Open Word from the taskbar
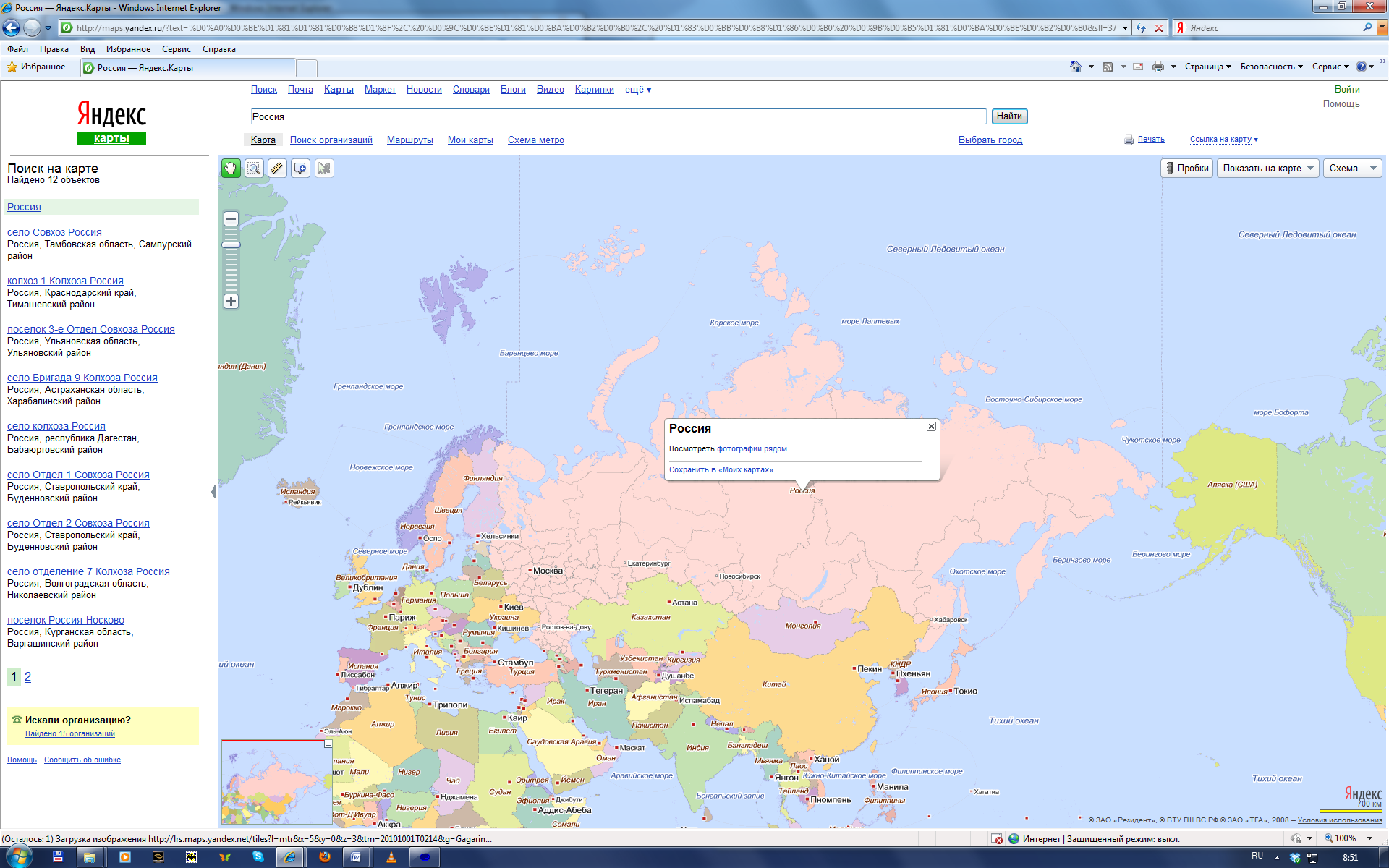 tap(357, 857)
